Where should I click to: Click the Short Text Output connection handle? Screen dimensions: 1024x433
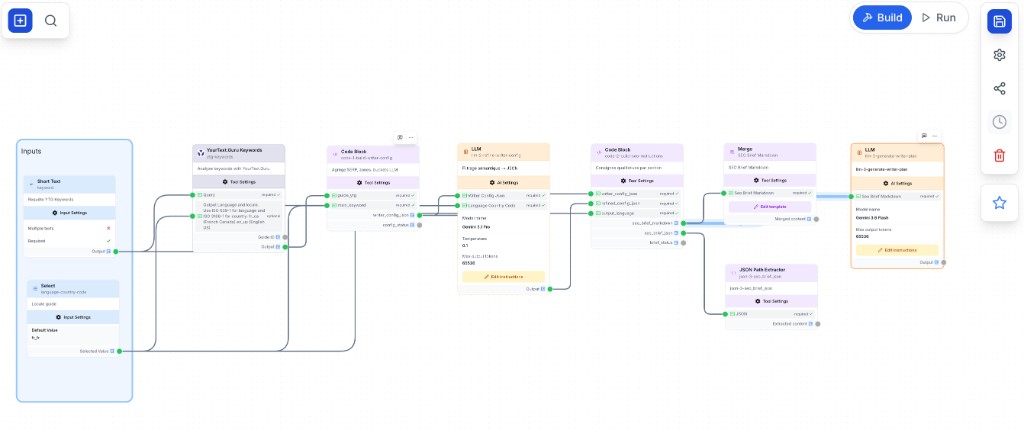click(116, 251)
